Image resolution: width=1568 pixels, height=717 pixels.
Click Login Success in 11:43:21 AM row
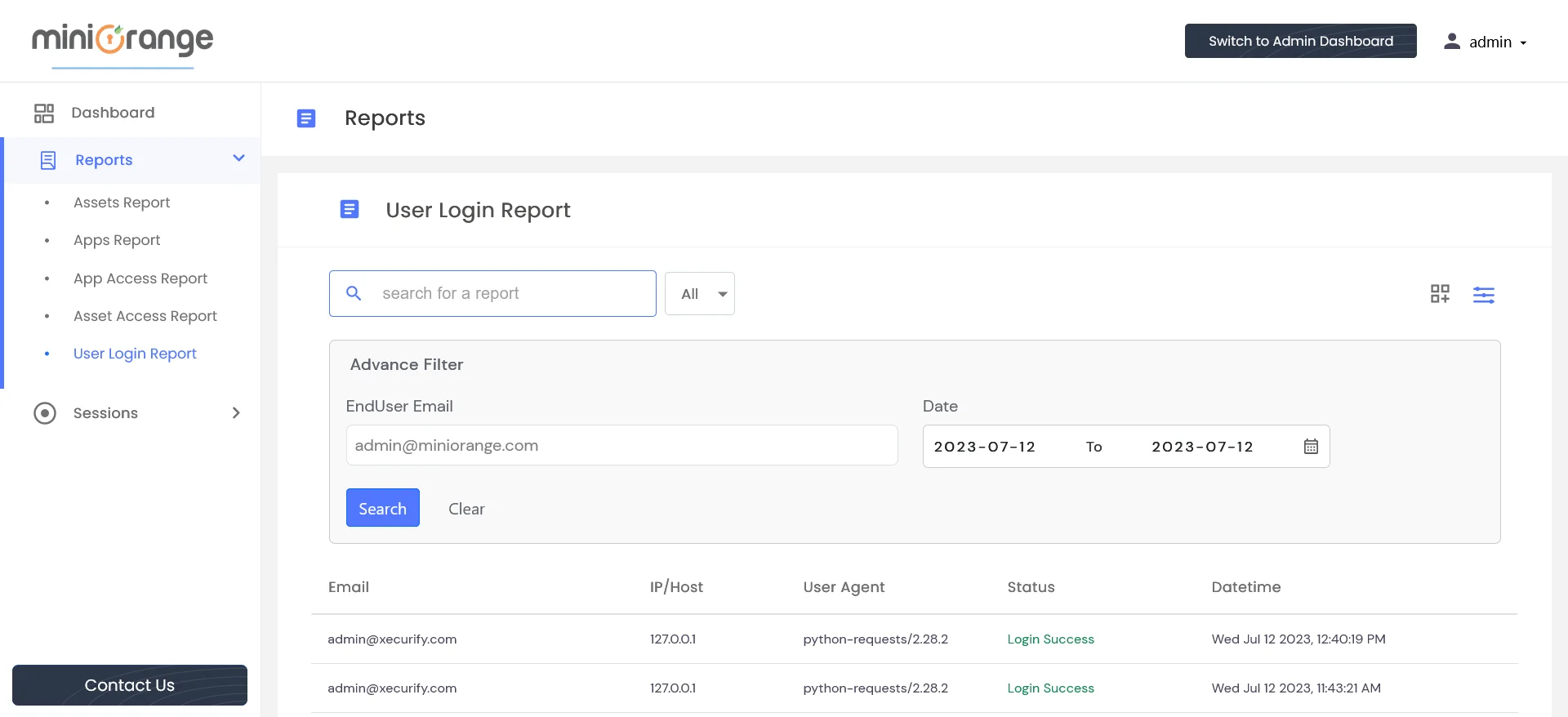pyautogui.click(x=1050, y=688)
